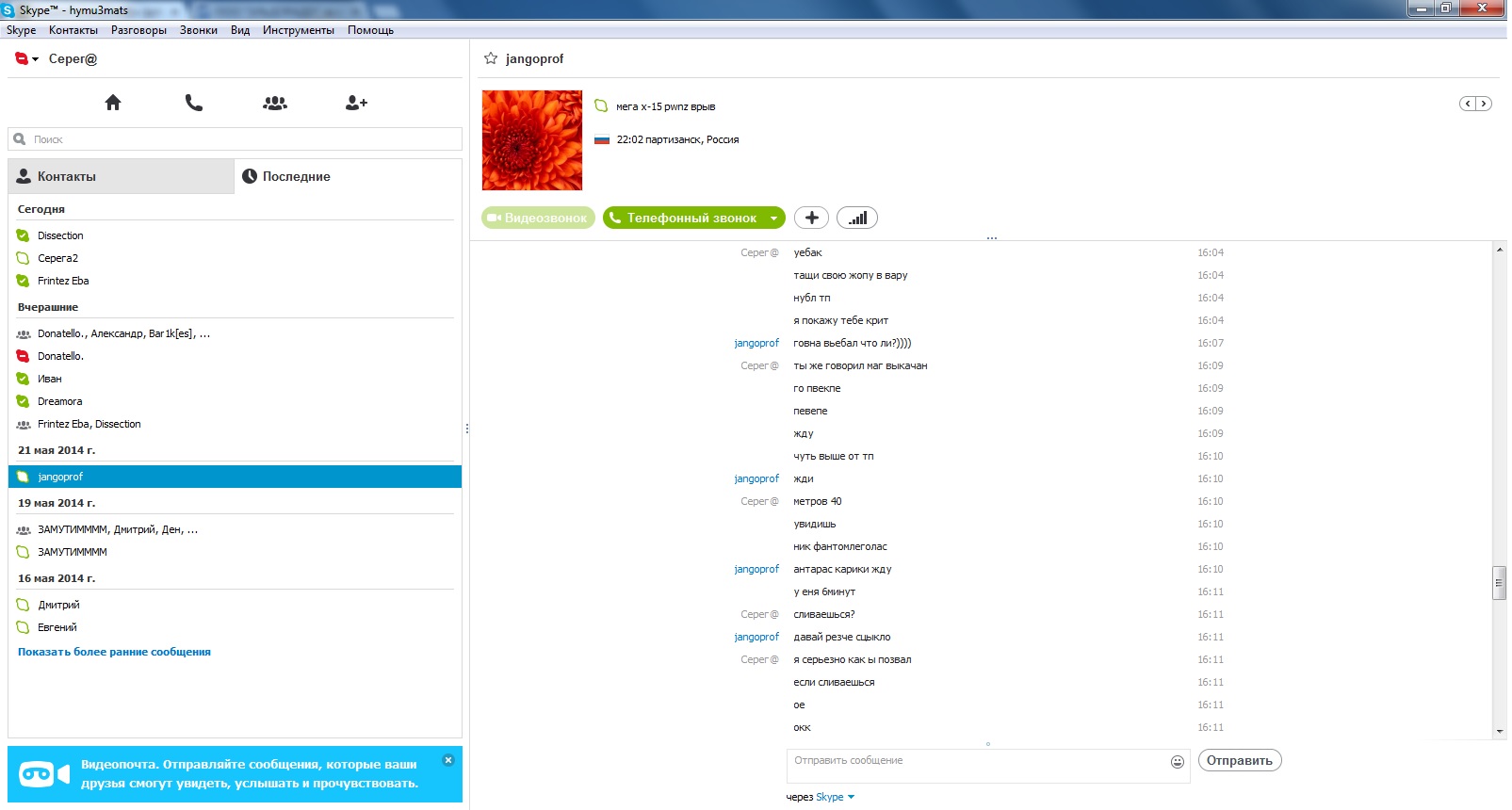Expand the three-dots handle above the chat
Image resolution: width=1512 pixels, height=810 pixels.
pyautogui.click(x=991, y=238)
